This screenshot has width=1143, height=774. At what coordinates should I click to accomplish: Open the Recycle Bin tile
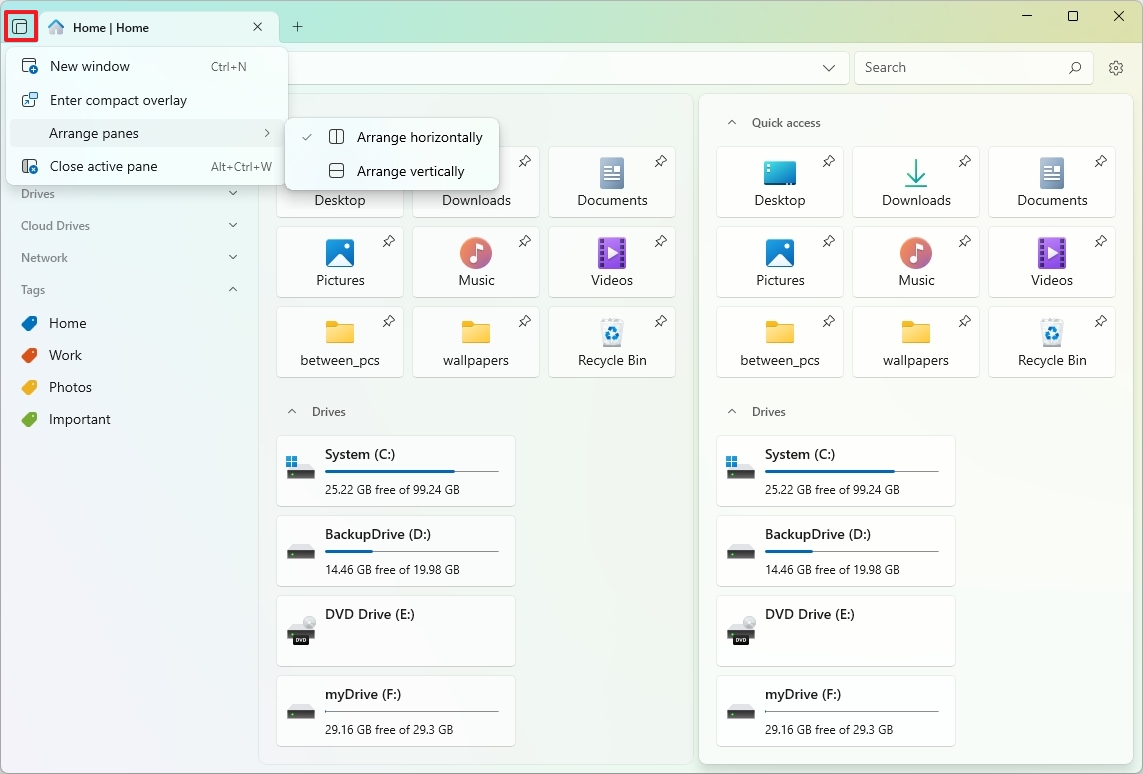coord(612,342)
